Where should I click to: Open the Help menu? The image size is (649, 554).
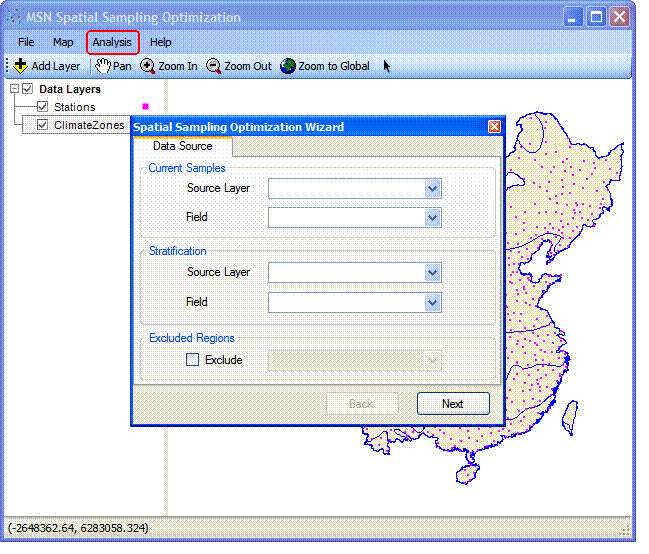(161, 42)
